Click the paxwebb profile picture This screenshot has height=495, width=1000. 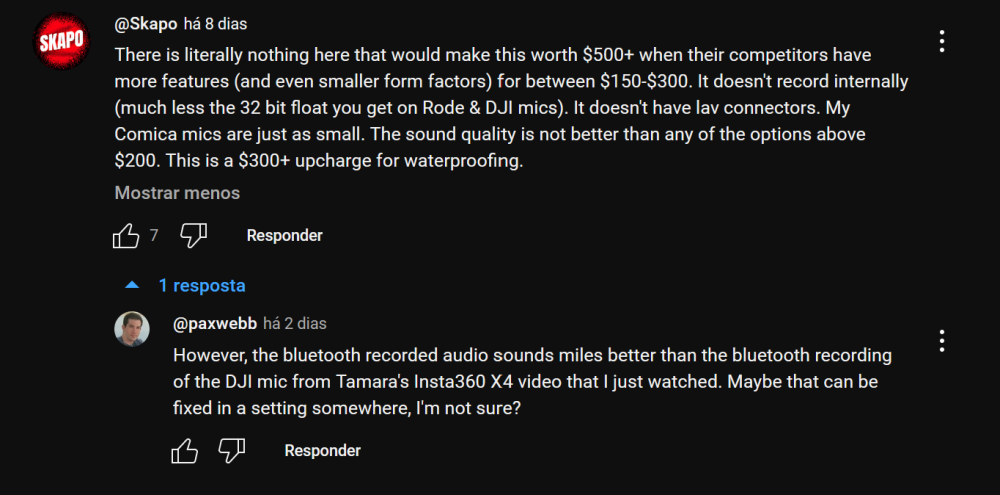tap(132, 329)
